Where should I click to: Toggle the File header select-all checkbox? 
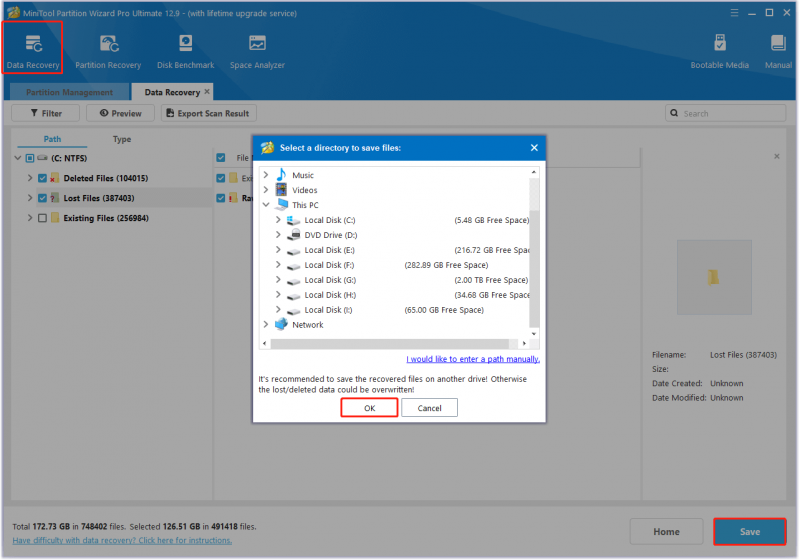point(221,158)
